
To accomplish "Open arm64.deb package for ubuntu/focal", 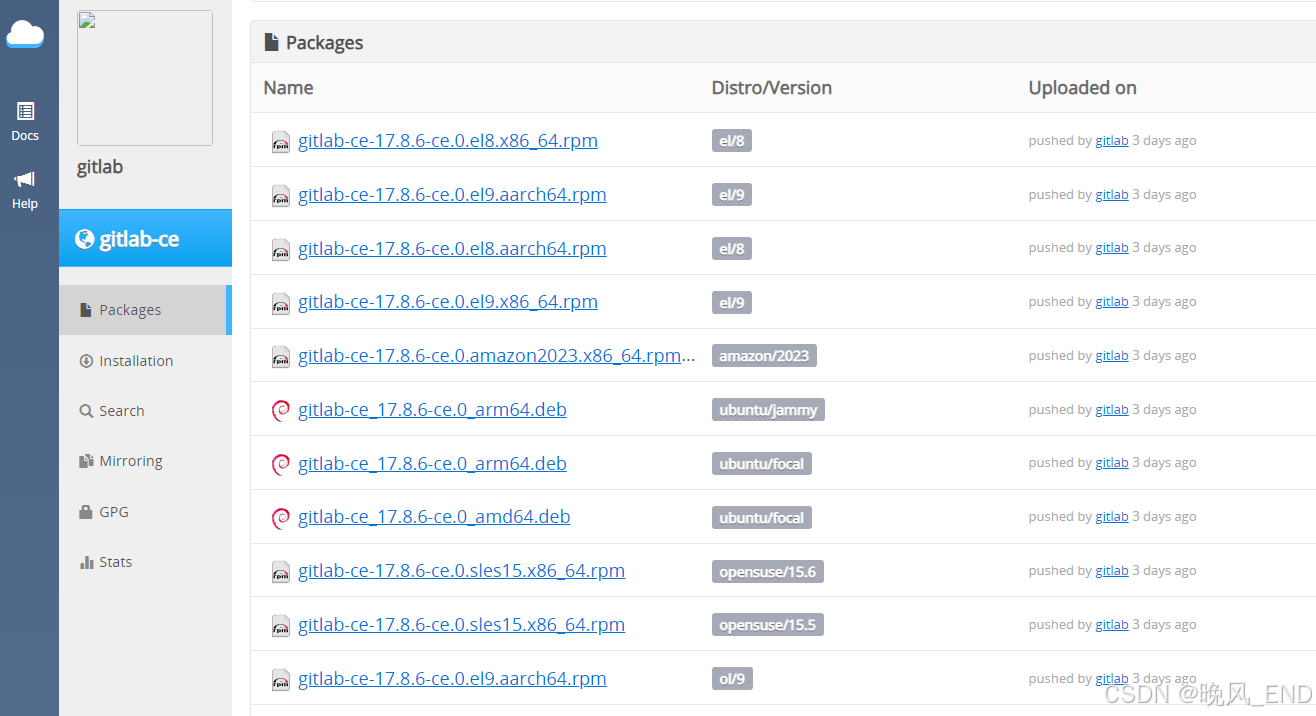I will pos(432,463).
